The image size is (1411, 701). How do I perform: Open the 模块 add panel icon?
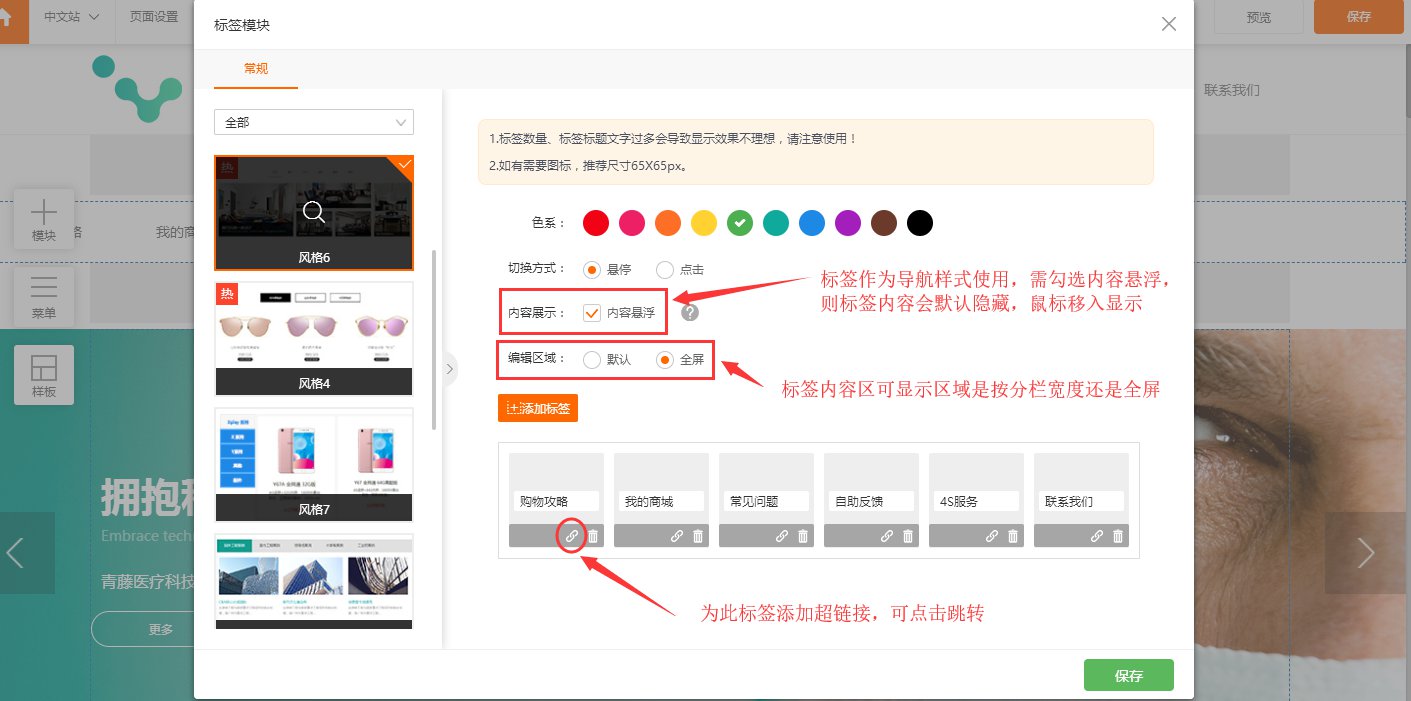(44, 219)
